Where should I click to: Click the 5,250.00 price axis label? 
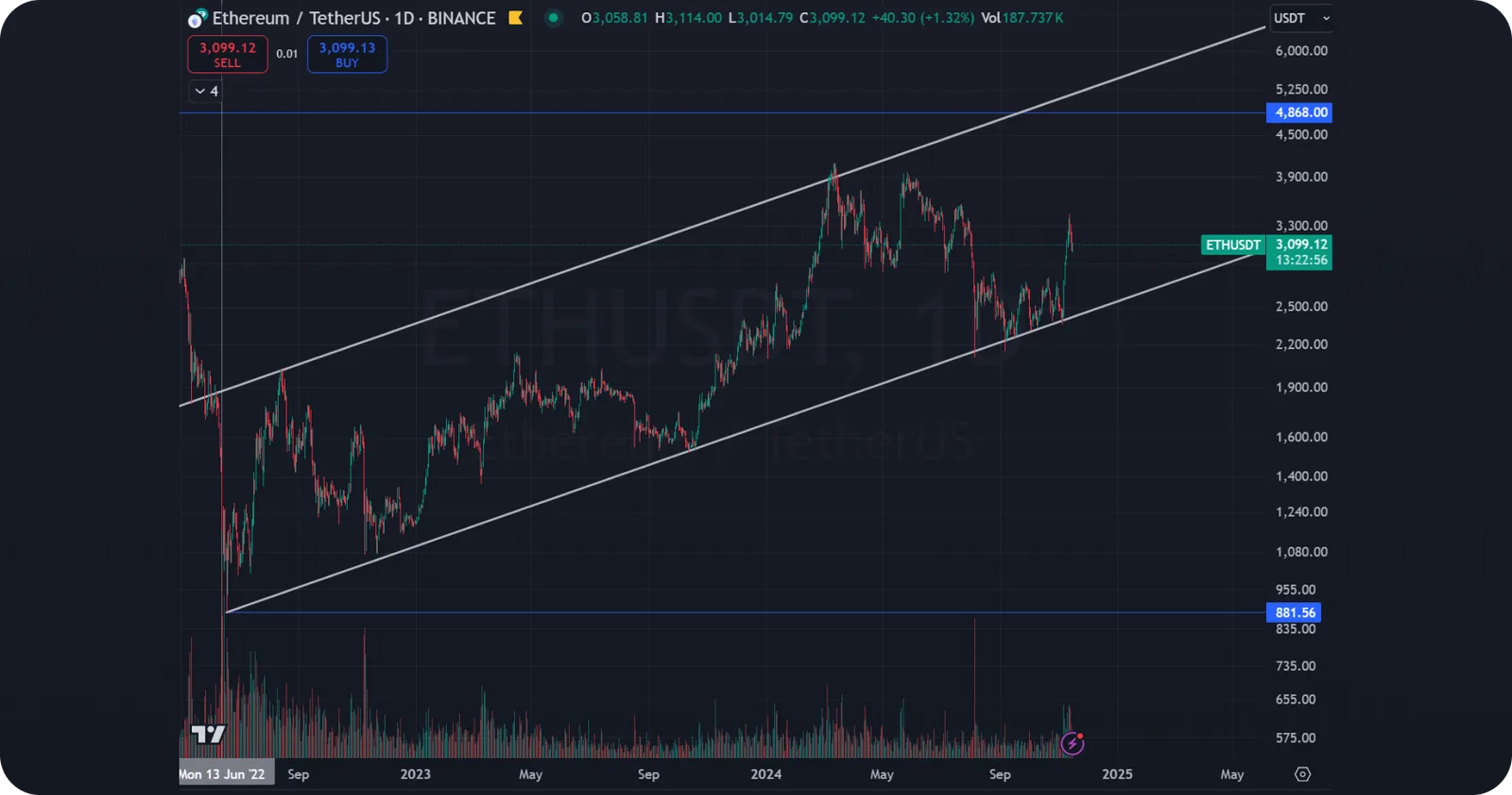1301,90
